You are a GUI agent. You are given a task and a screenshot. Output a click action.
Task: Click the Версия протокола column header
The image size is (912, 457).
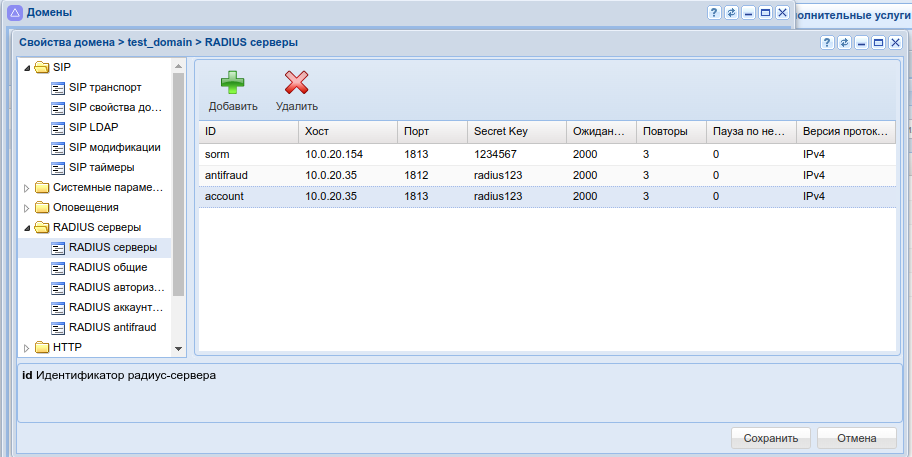(x=846, y=131)
